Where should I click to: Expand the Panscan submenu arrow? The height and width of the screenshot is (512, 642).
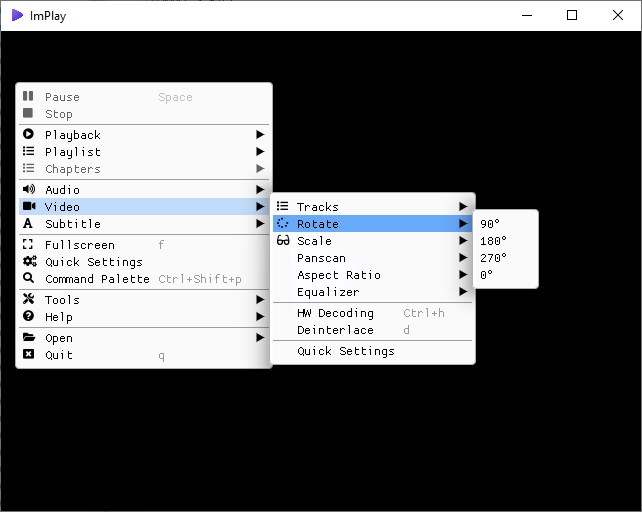pos(463,258)
